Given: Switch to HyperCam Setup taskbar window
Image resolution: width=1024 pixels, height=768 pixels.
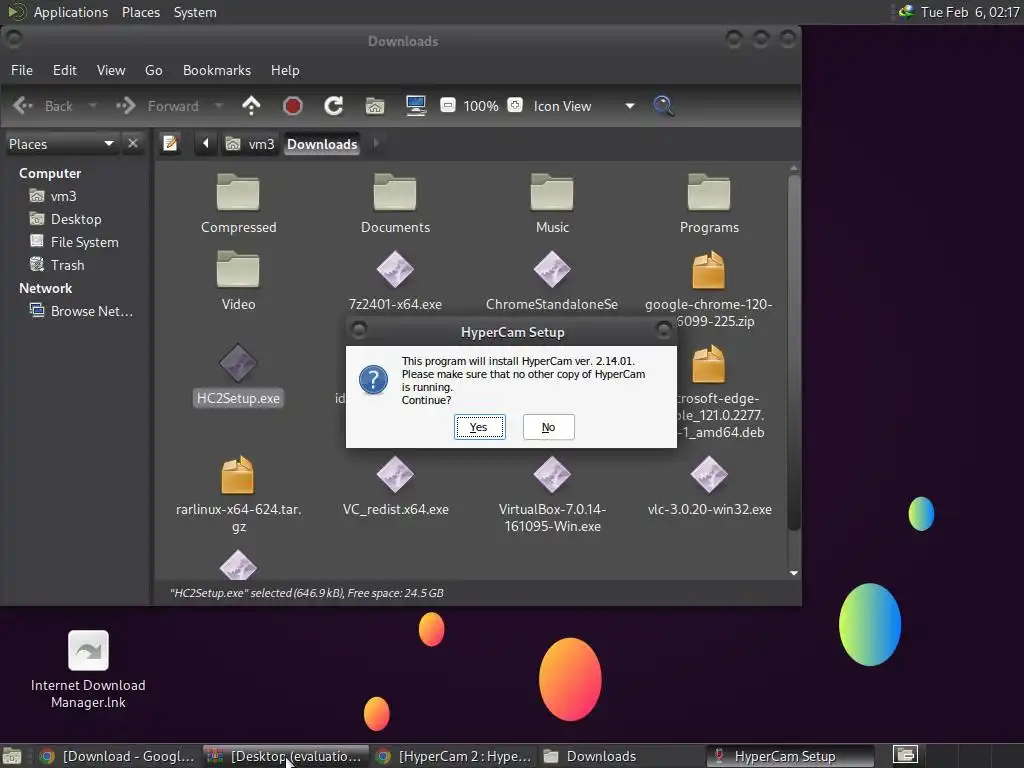Looking at the screenshot, I should point(790,756).
